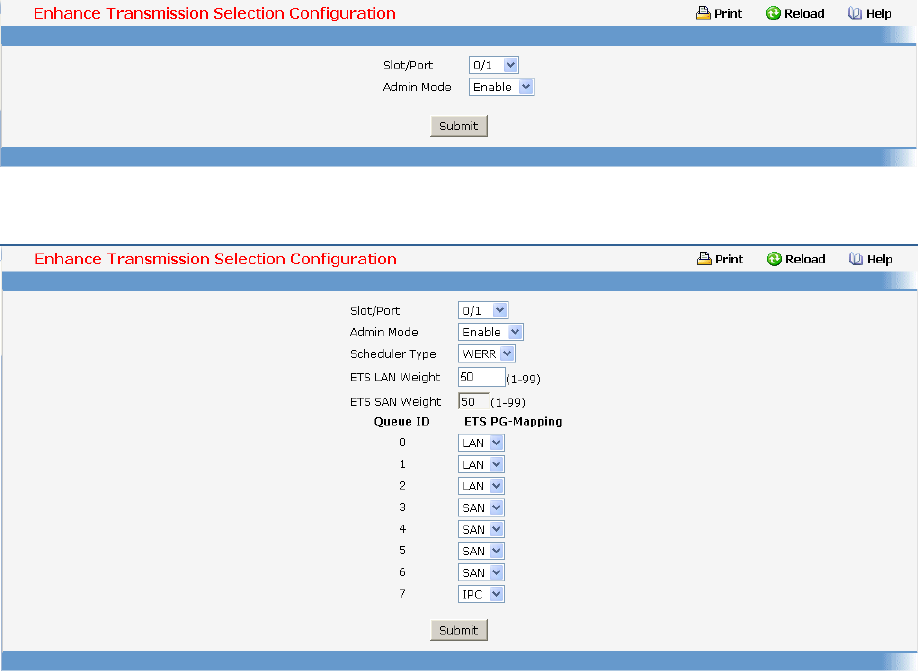Screen dimensions: 918x671
Task: Open Slot/Port dropdown in lower panel
Action: pos(483,310)
